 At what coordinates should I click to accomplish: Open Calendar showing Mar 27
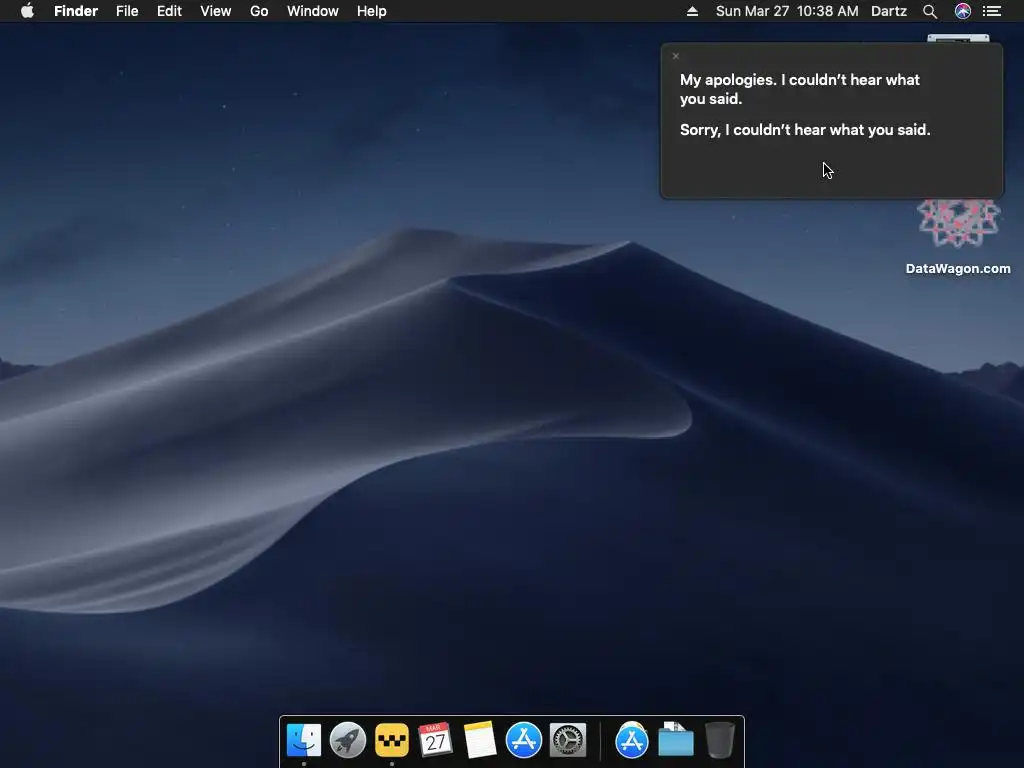(x=435, y=740)
